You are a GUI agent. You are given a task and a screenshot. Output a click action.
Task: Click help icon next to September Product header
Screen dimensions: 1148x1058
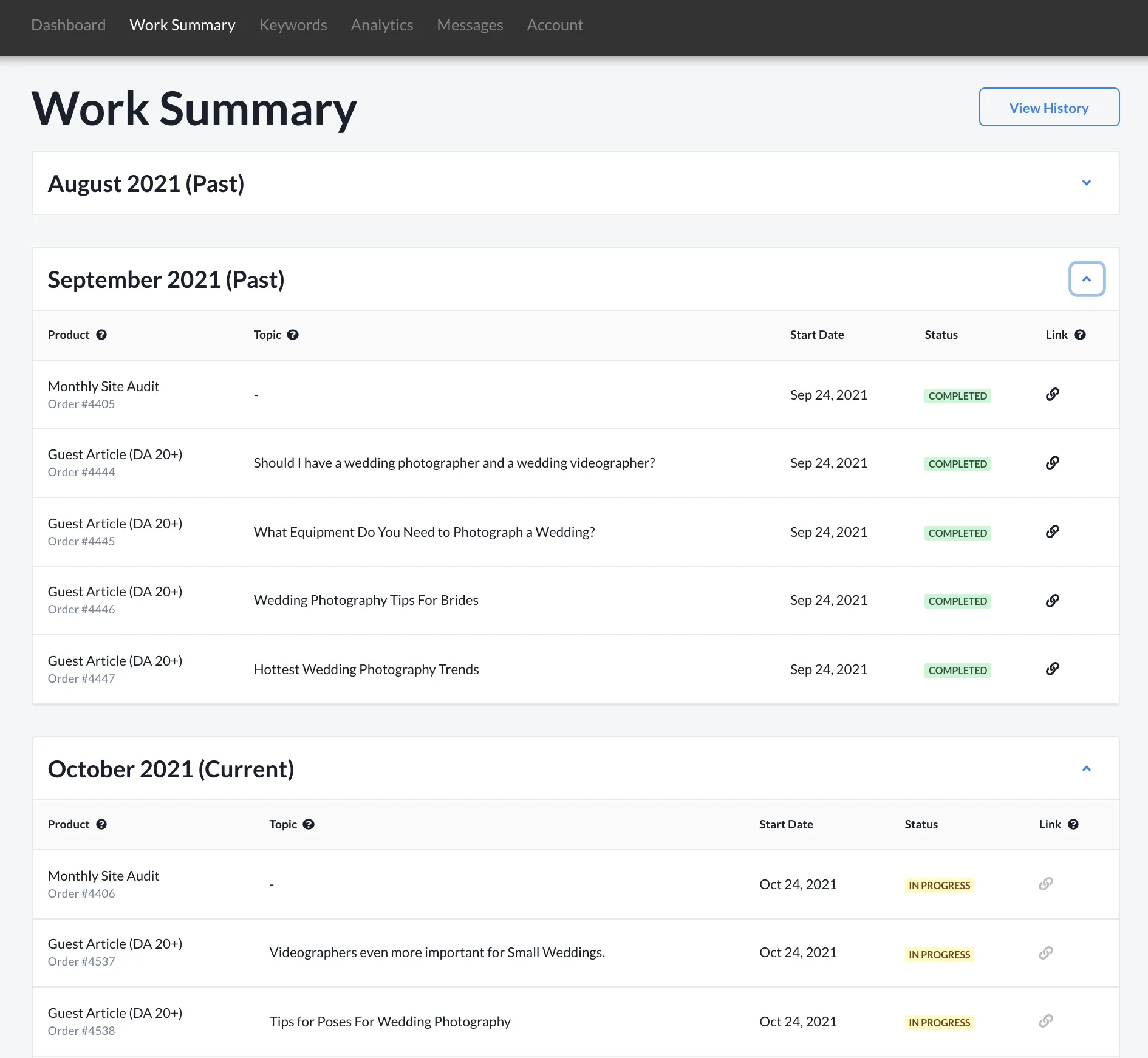coord(101,335)
